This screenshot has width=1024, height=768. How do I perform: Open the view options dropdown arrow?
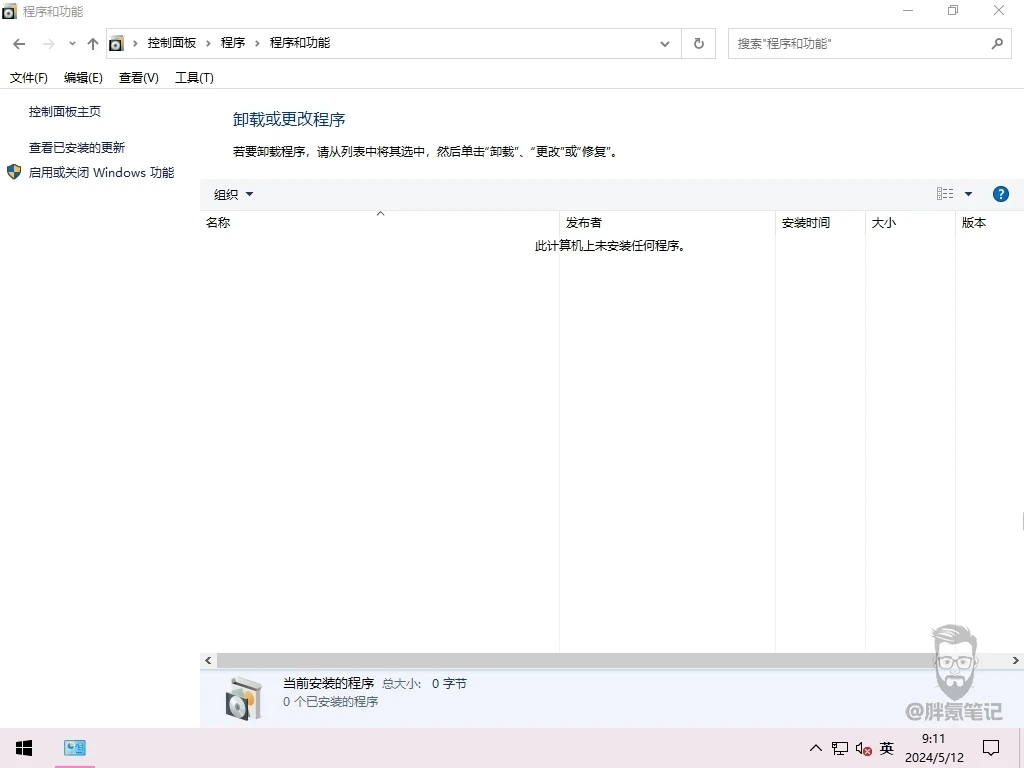[x=968, y=194]
